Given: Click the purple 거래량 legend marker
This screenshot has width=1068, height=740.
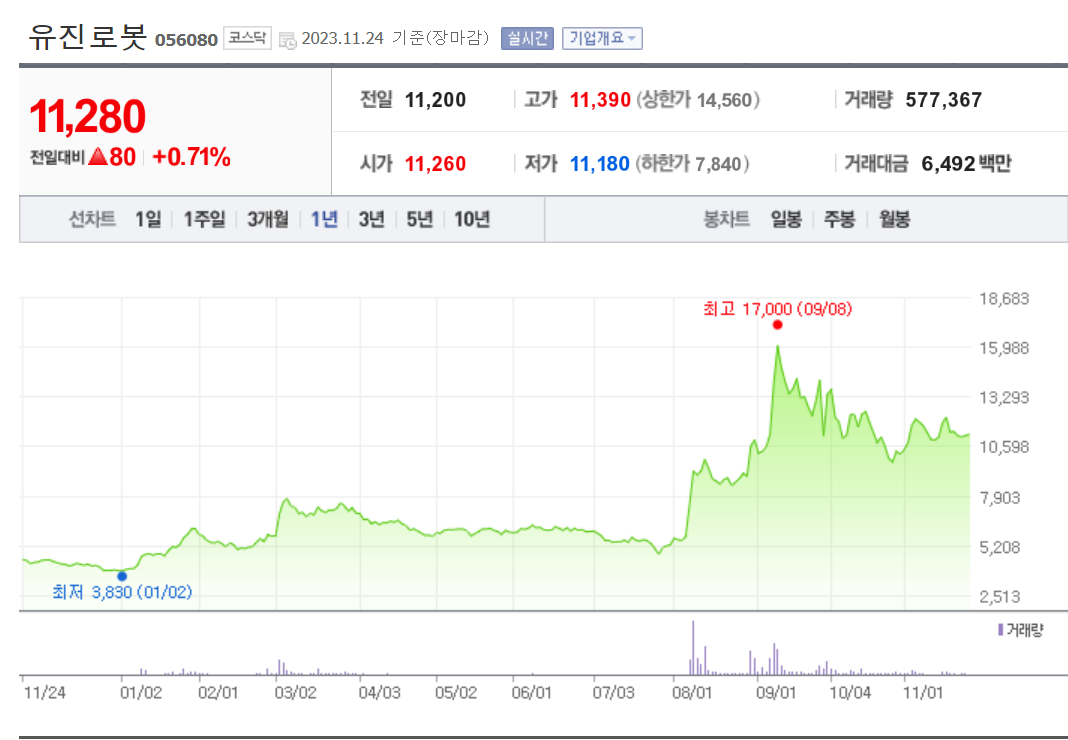Looking at the screenshot, I should click(1001, 630).
